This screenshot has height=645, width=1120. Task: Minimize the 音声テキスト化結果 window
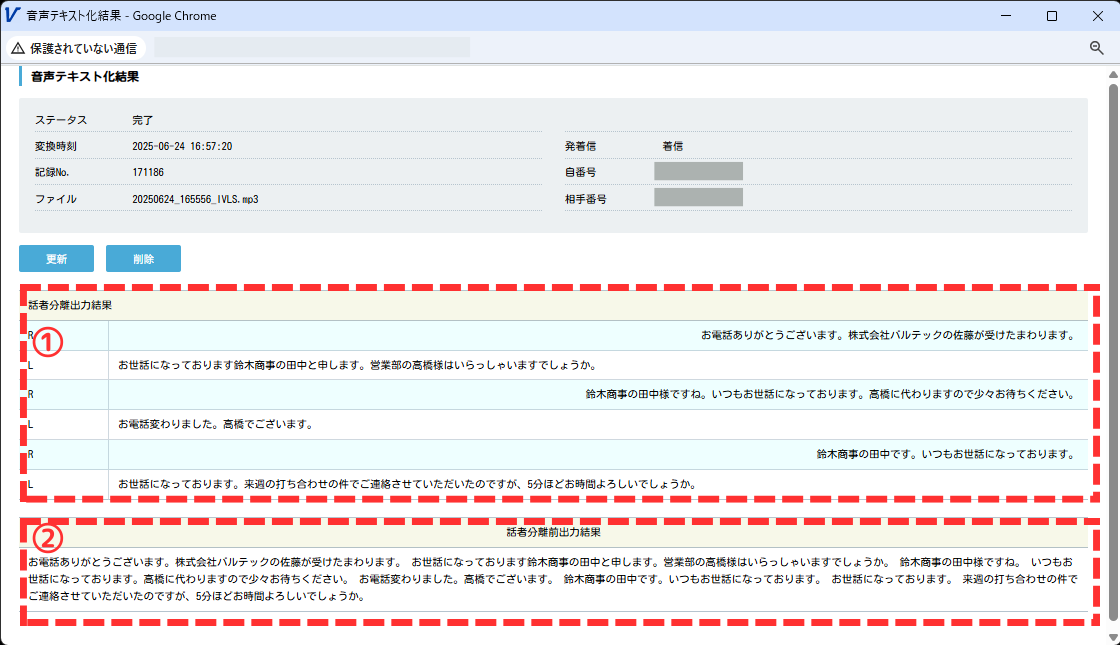coord(1006,16)
